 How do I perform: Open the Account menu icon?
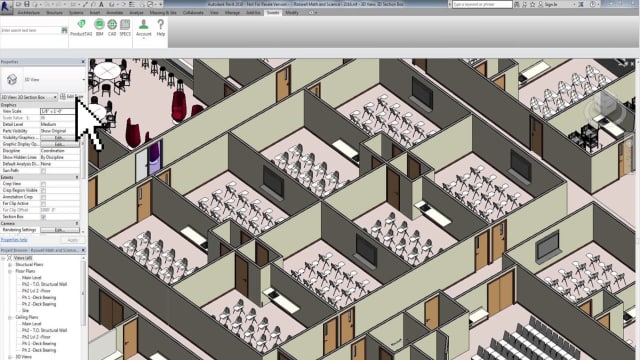143,28
